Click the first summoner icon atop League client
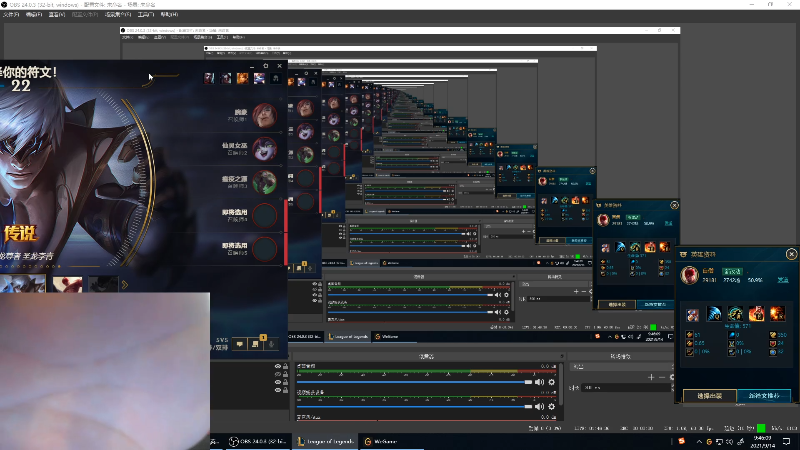Viewport: 800px width, 450px height. point(209,78)
